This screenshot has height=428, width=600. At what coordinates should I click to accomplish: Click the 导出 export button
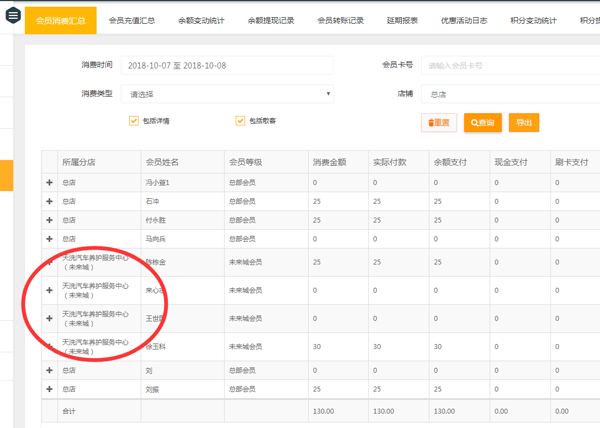(x=524, y=122)
